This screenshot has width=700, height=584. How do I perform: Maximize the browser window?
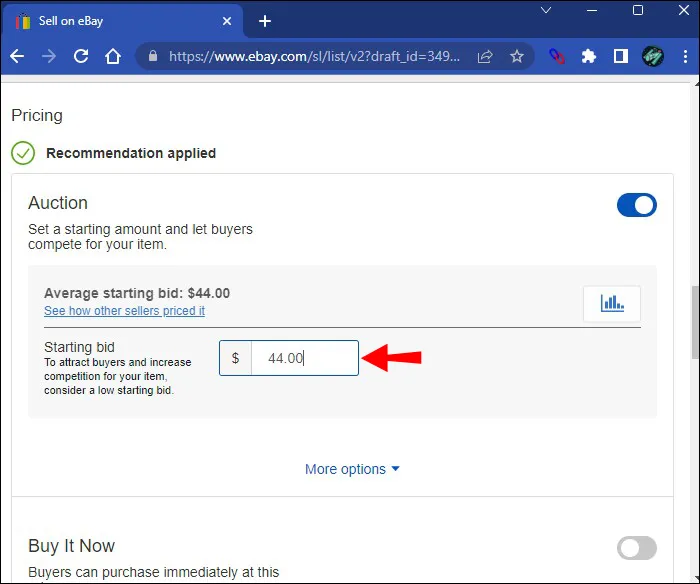638,10
